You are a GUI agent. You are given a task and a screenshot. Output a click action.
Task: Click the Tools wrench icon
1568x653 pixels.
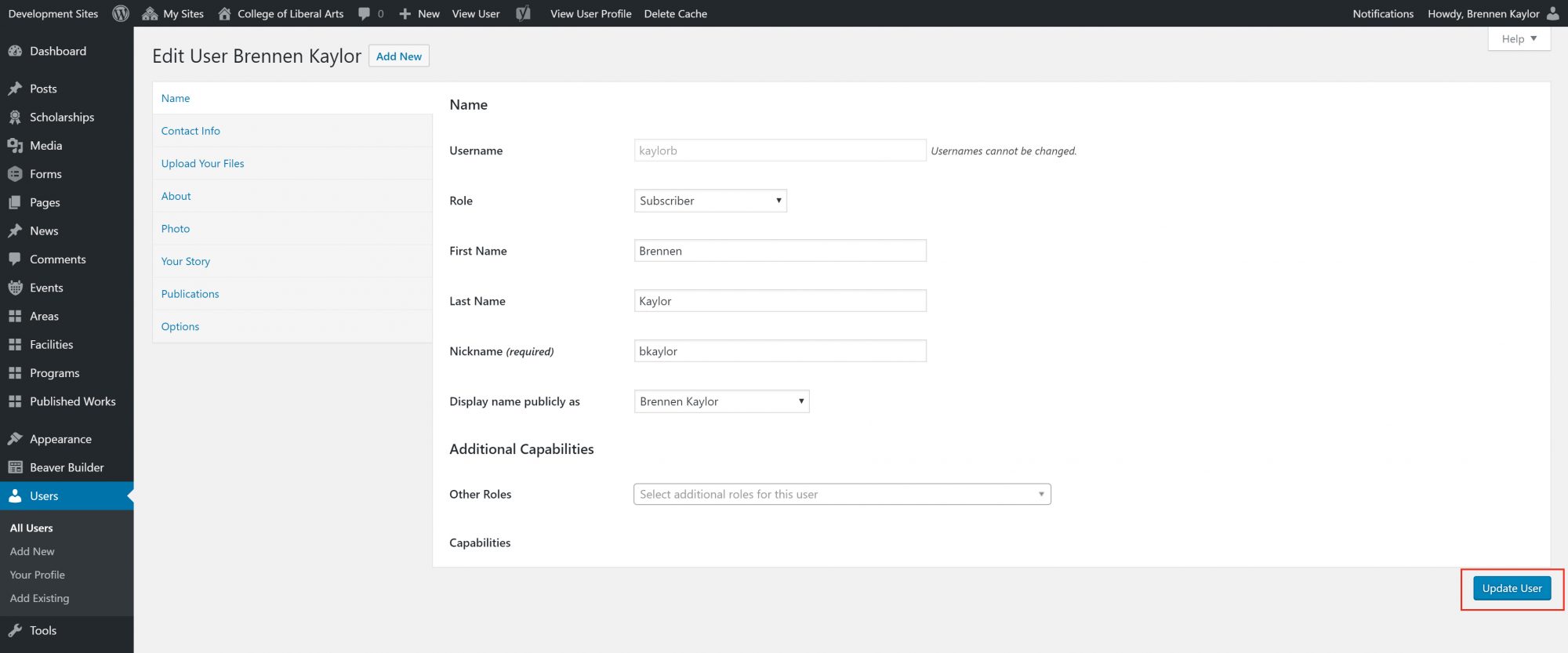15,630
